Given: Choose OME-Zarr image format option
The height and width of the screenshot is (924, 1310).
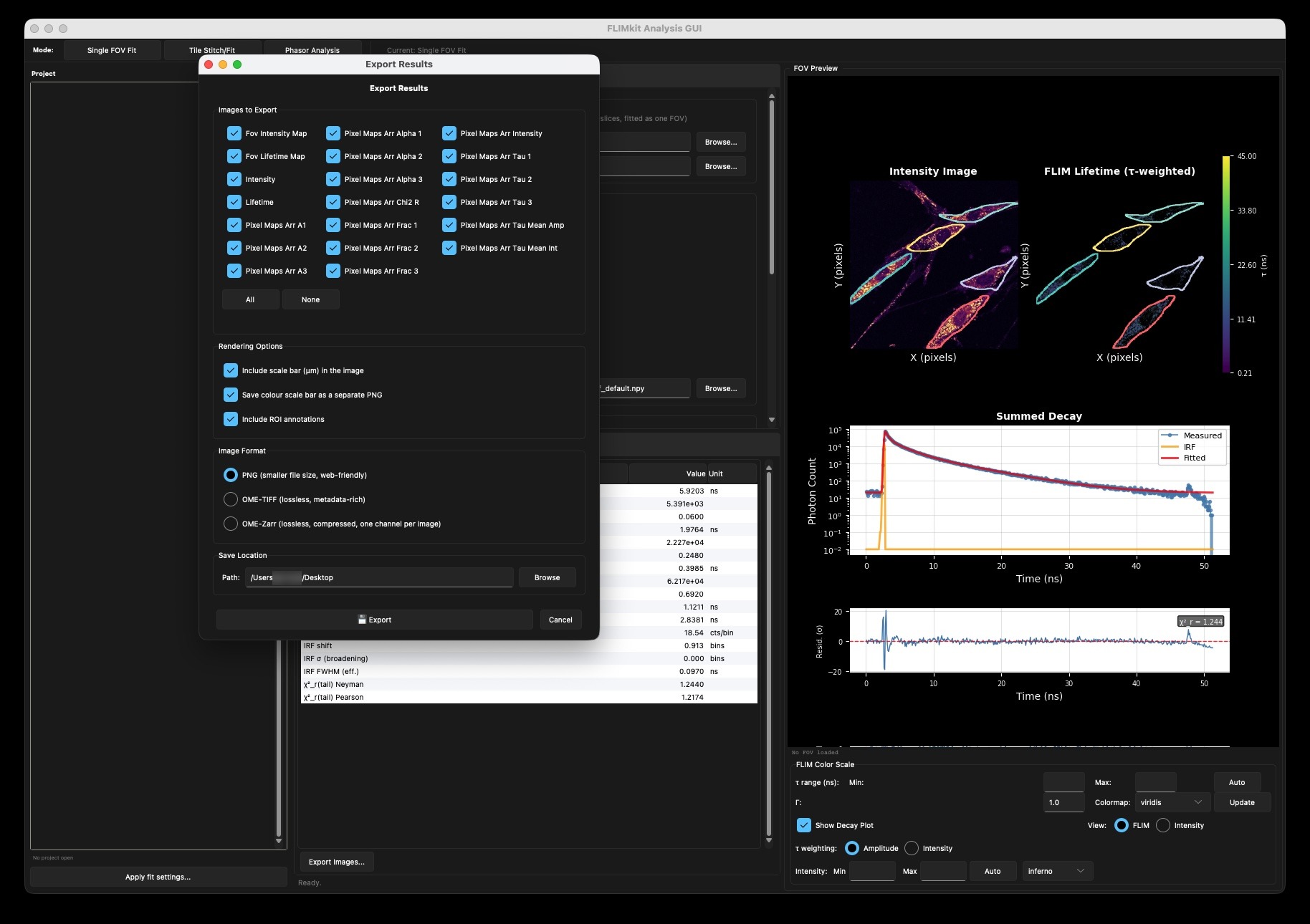Looking at the screenshot, I should pyautogui.click(x=231, y=524).
